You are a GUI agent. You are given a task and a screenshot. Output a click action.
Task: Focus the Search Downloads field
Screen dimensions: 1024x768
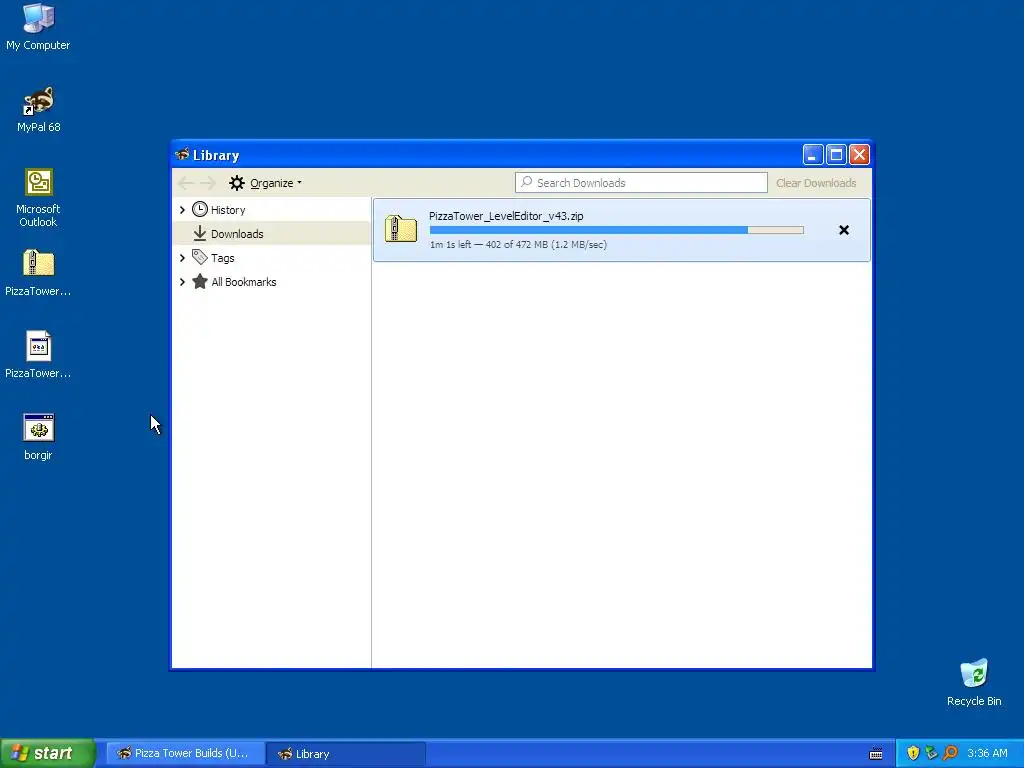pos(641,183)
